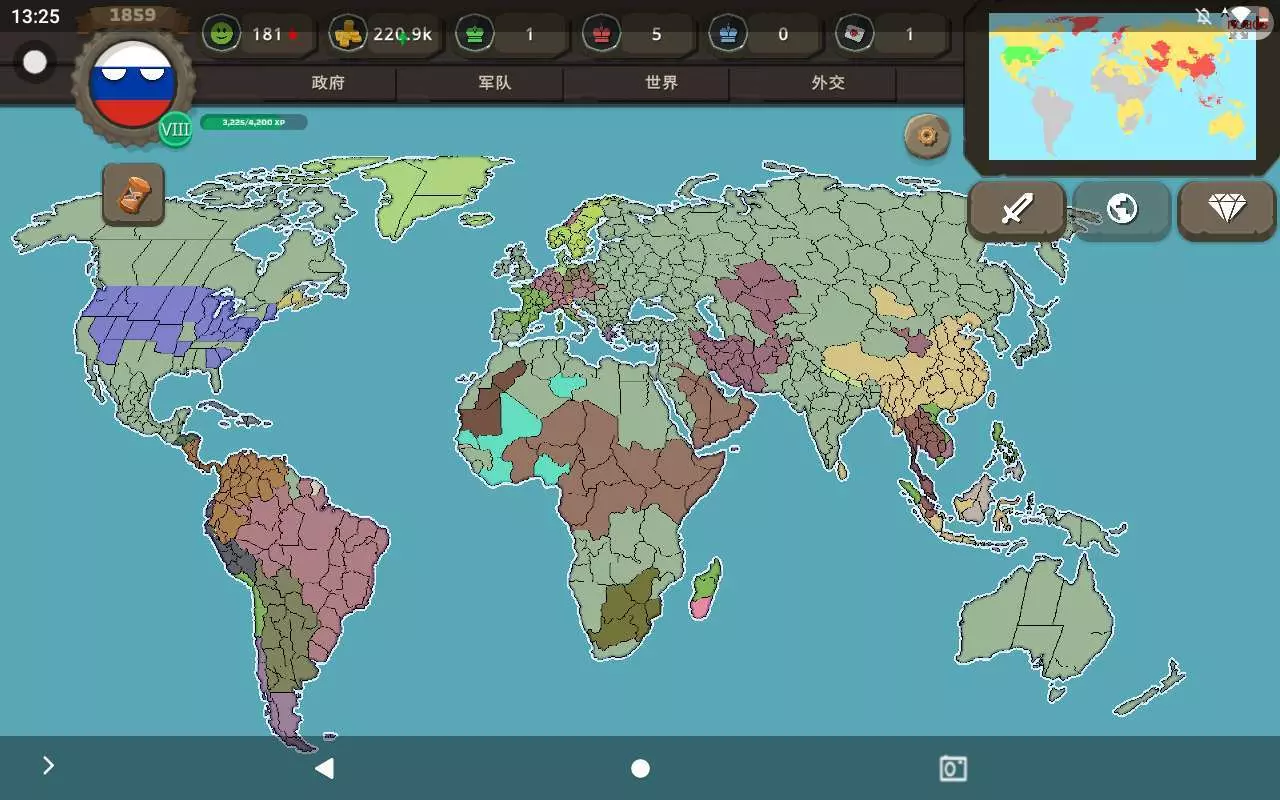
Task: Open the 军队 (Army) tab
Action: pos(495,83)
